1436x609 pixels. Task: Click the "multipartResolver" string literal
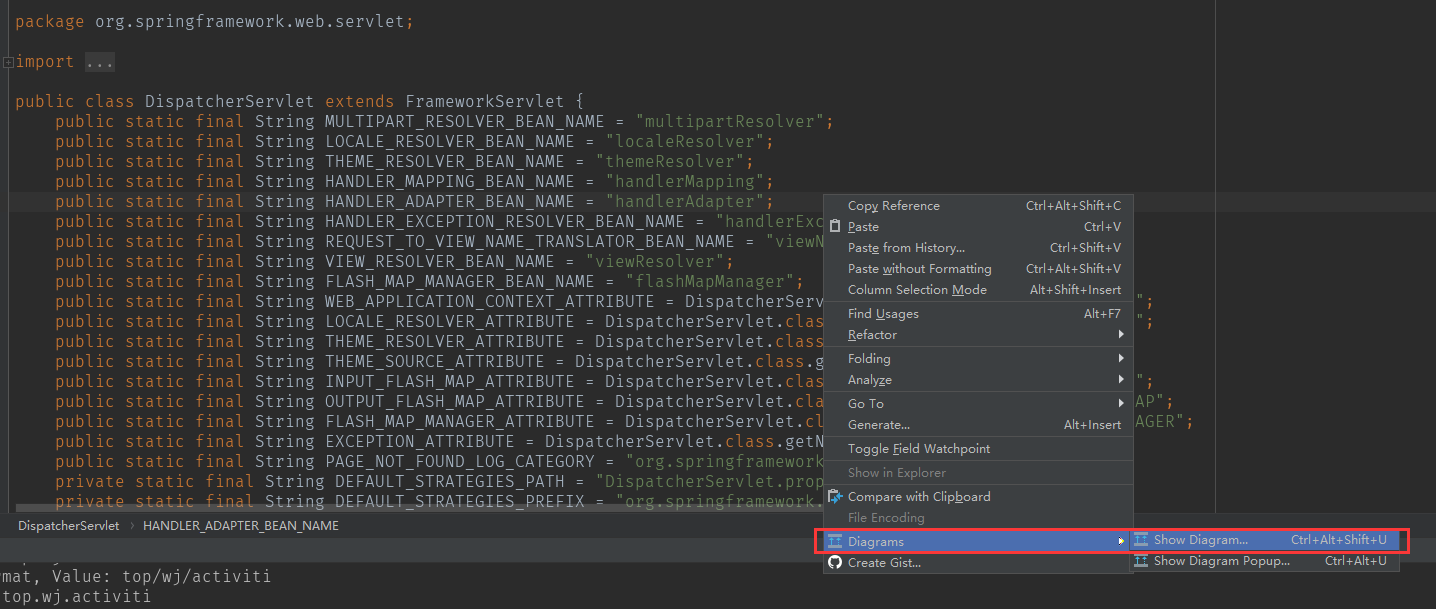click(x=730, y=122)
